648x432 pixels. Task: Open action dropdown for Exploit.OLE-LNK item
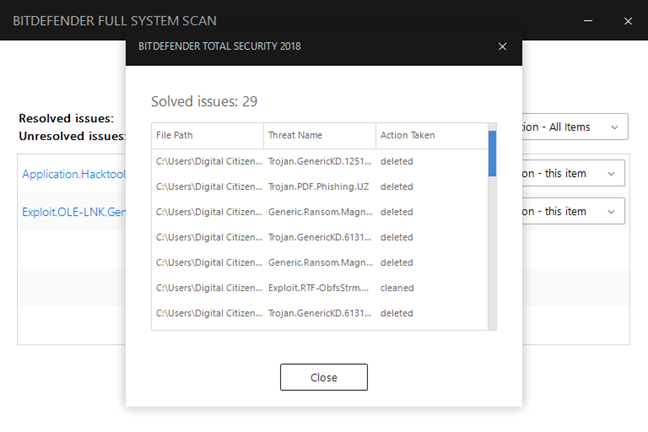coord(573,211)
